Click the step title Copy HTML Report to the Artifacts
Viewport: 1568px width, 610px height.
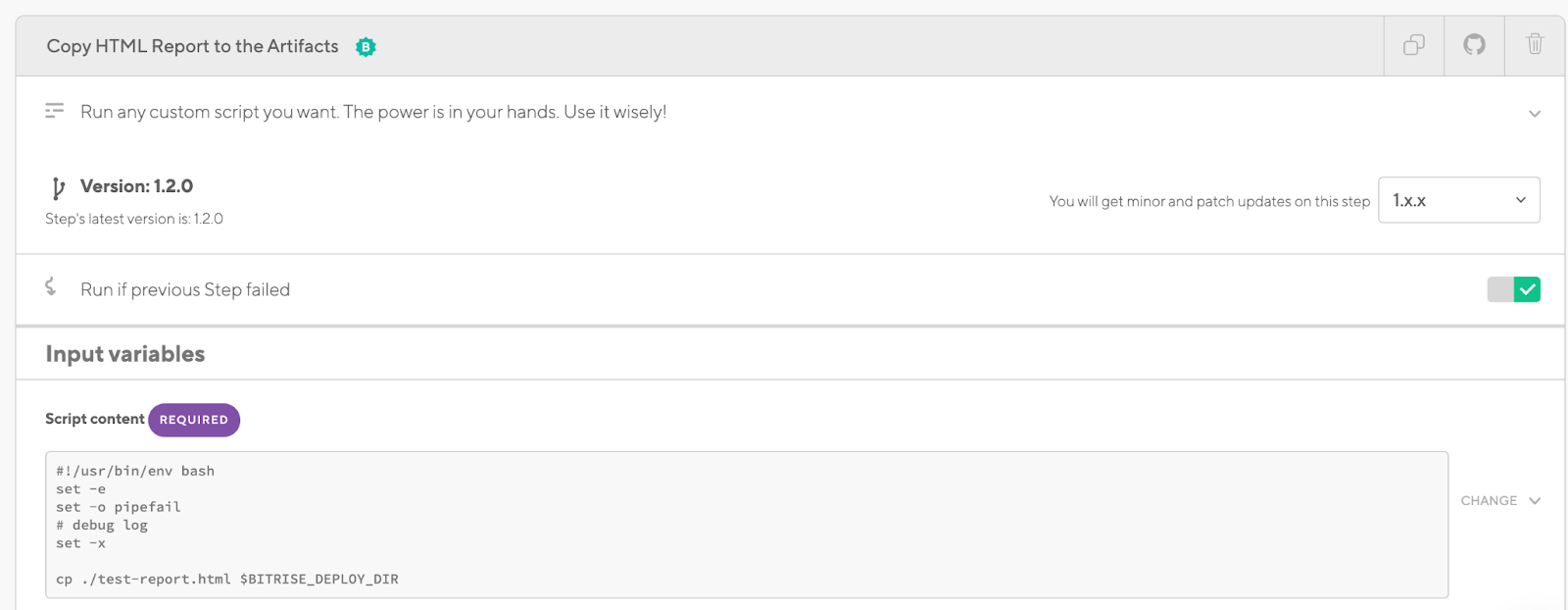(192, 46)
